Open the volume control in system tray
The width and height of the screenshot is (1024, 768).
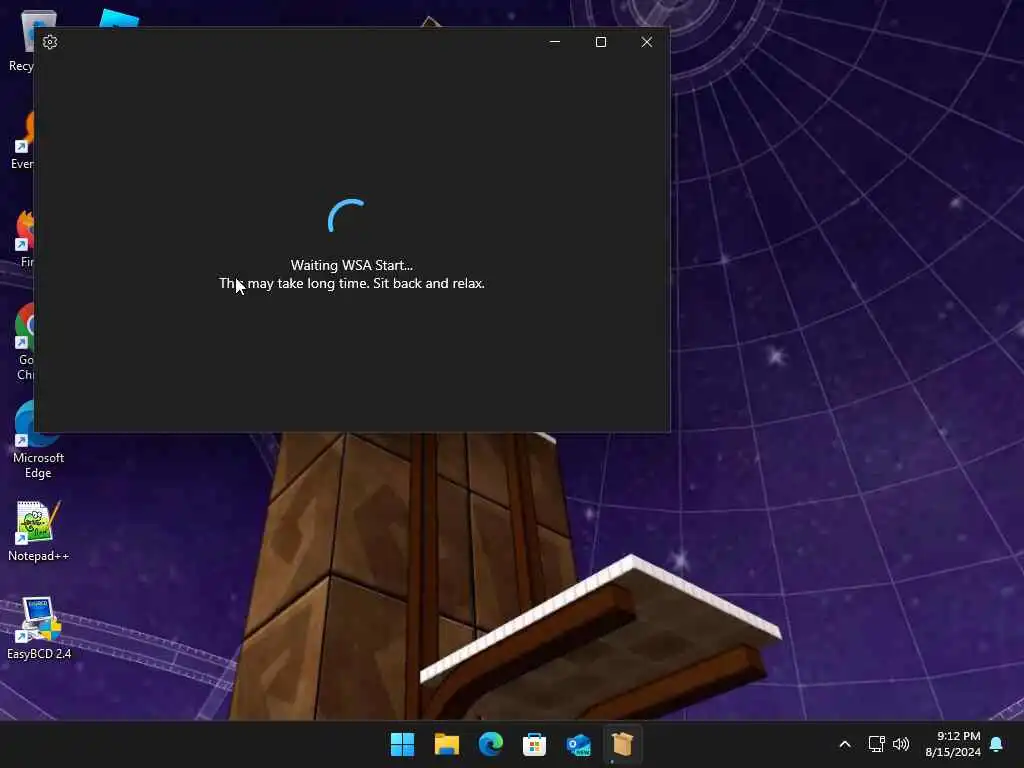coord(901,744)
